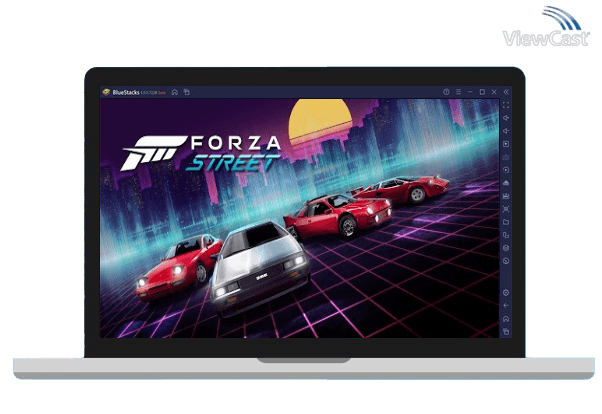The height and width of the screenshot is (414, 602).
Task: Click the stacked layers sidebar icon
Action: click(506, 248)
